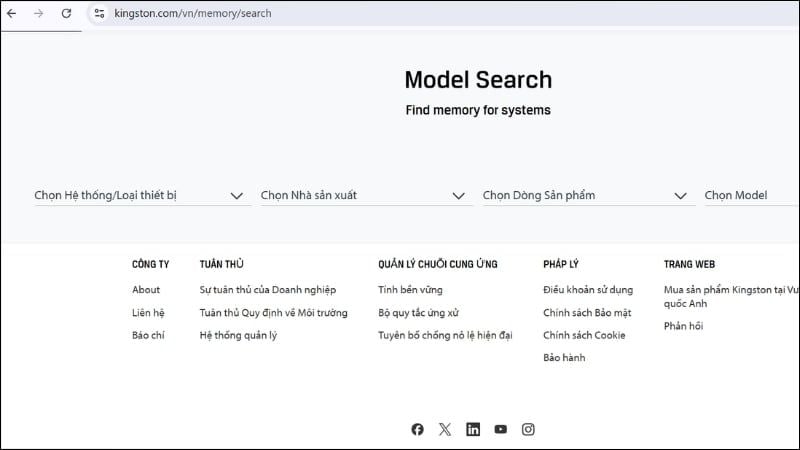This screenshot has width=800, height=450.
Task: Open Kingston's YouTube icon
Action: tap(500, 429)
